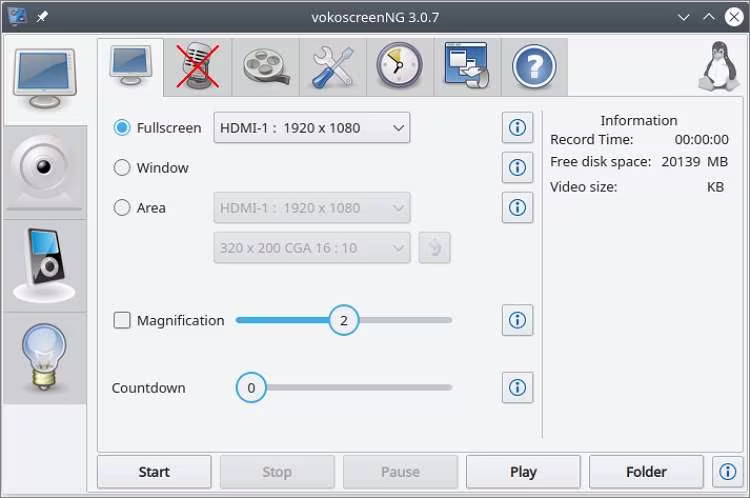The height and width of the screenshot is (498, 750).
Task: Switch to the wrench and screwdriver settings tab
Action: [333, 67]
